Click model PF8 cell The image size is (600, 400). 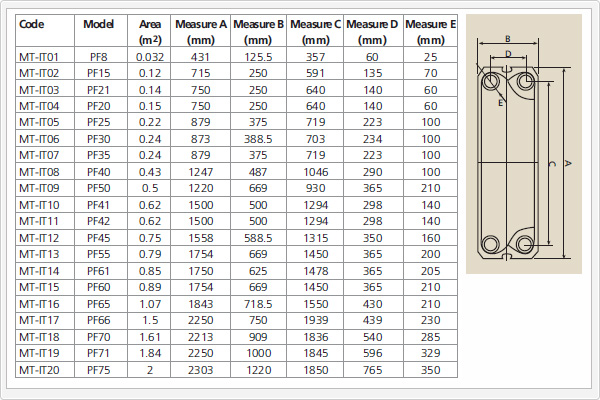pyautogui.click(x=99, y=57)
